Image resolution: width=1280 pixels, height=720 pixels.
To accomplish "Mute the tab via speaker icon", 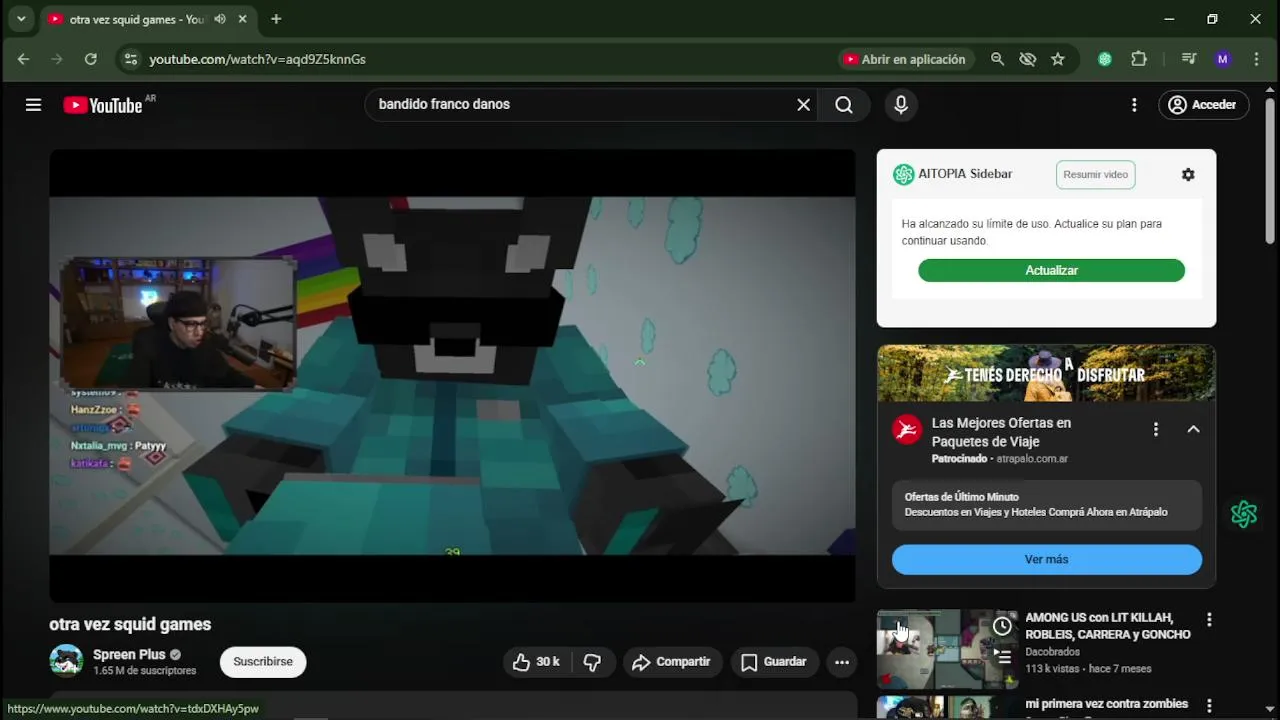I will pyautogui.click(x=220, y=19).
